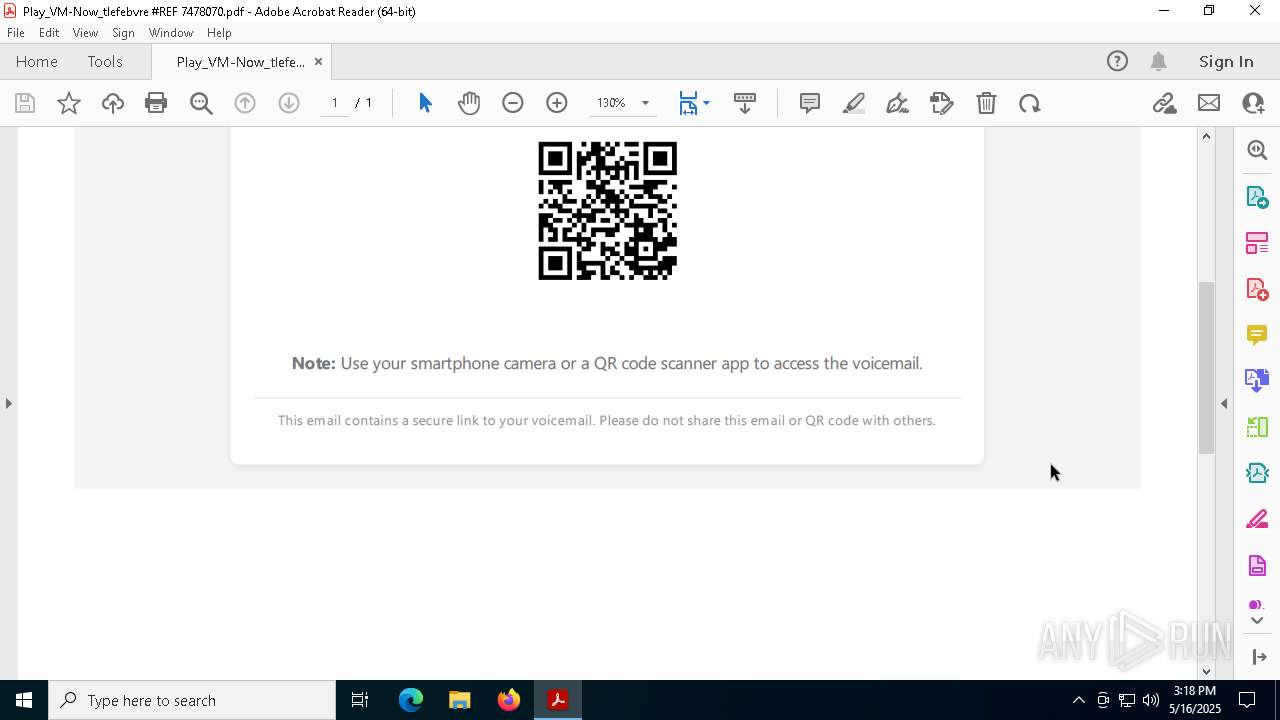
Task: Open purple Protect document tool
Action: (x=1257, y=566)
